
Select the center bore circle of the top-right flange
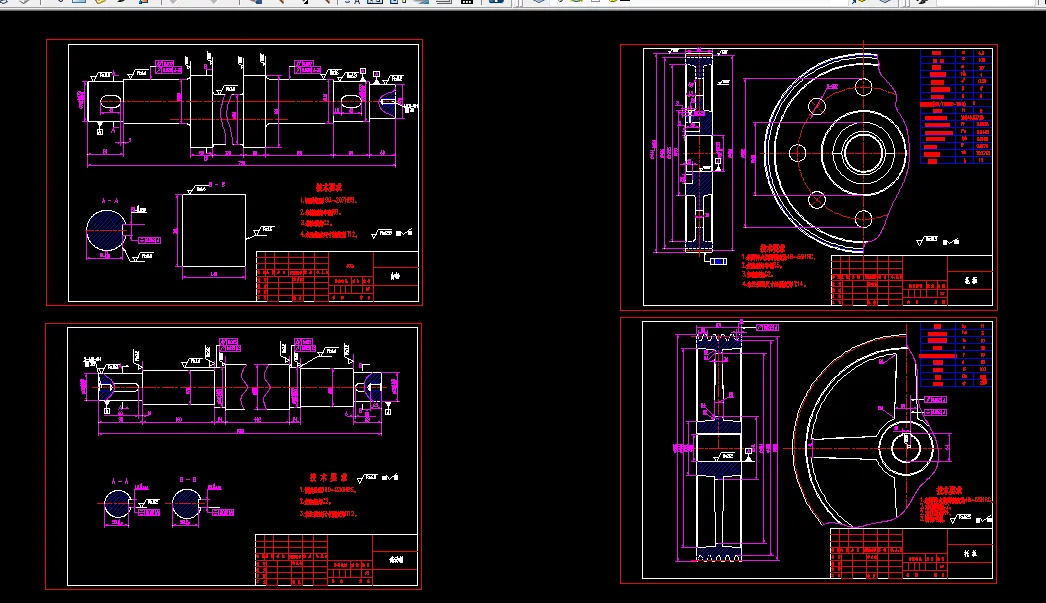coord(864,152)
